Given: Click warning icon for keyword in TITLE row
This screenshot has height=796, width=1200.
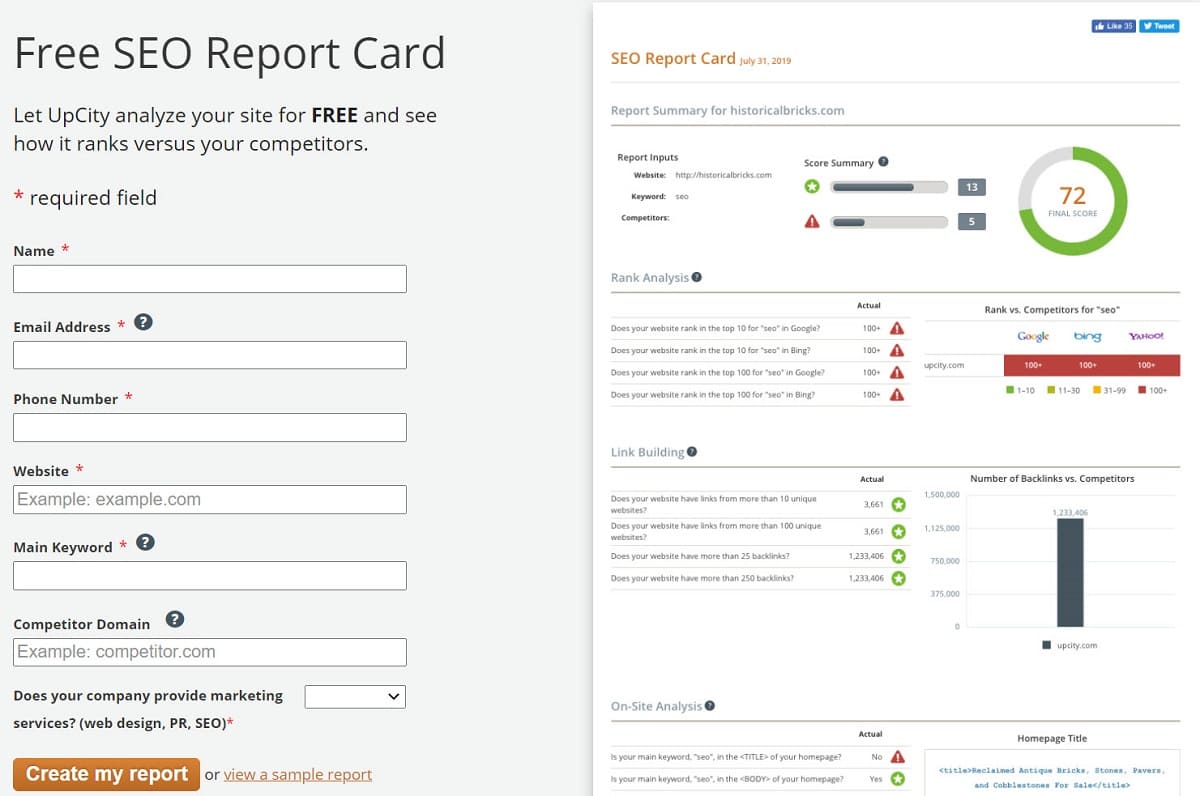Looking at the screenshot, I should (x=898, y=757).
